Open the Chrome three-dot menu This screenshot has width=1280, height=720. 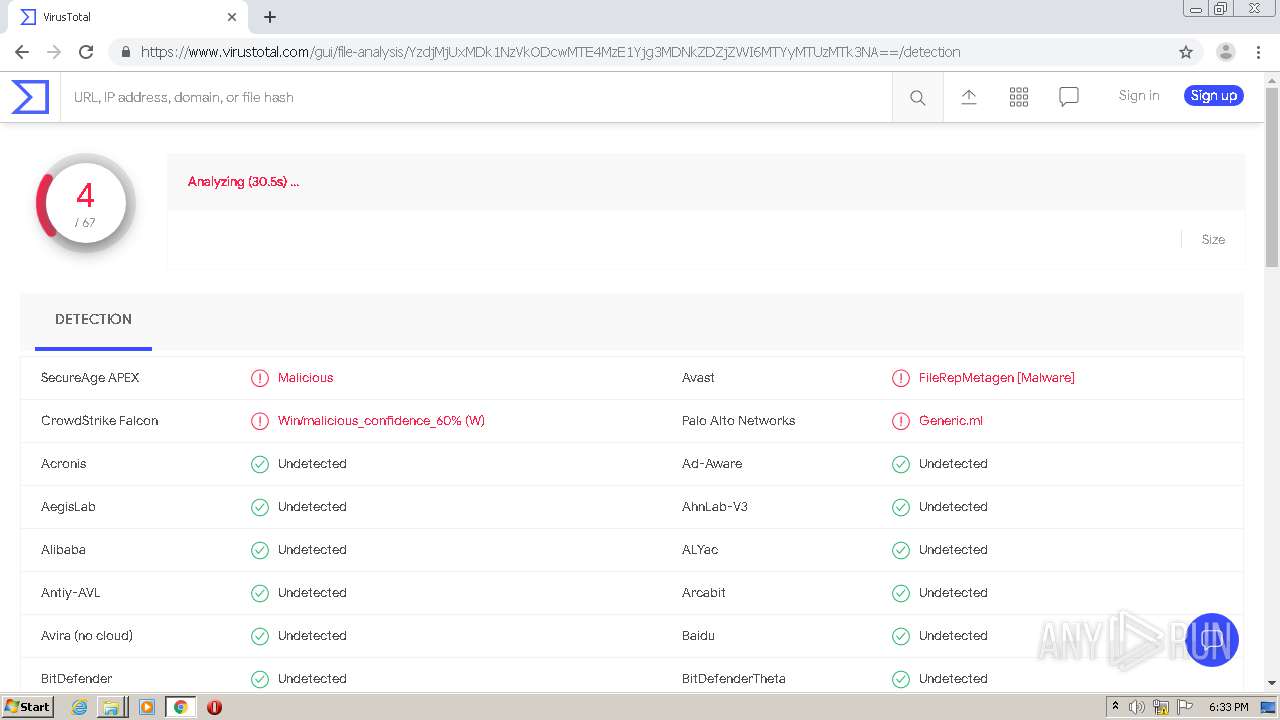pyautogui.click(x=1258, y=52)
